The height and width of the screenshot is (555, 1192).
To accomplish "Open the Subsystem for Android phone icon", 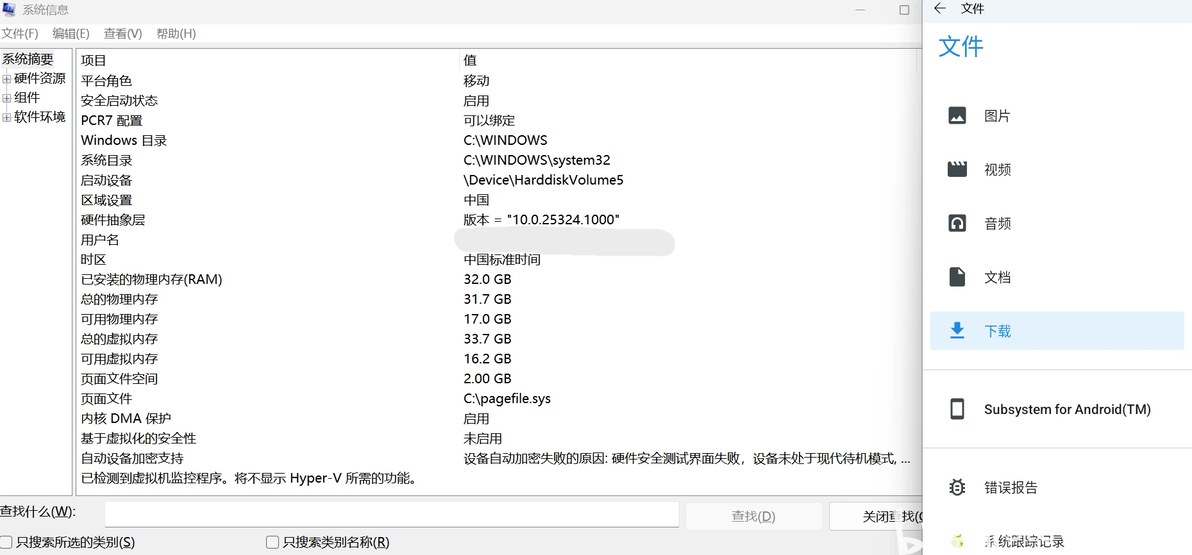I will (957, 409).
